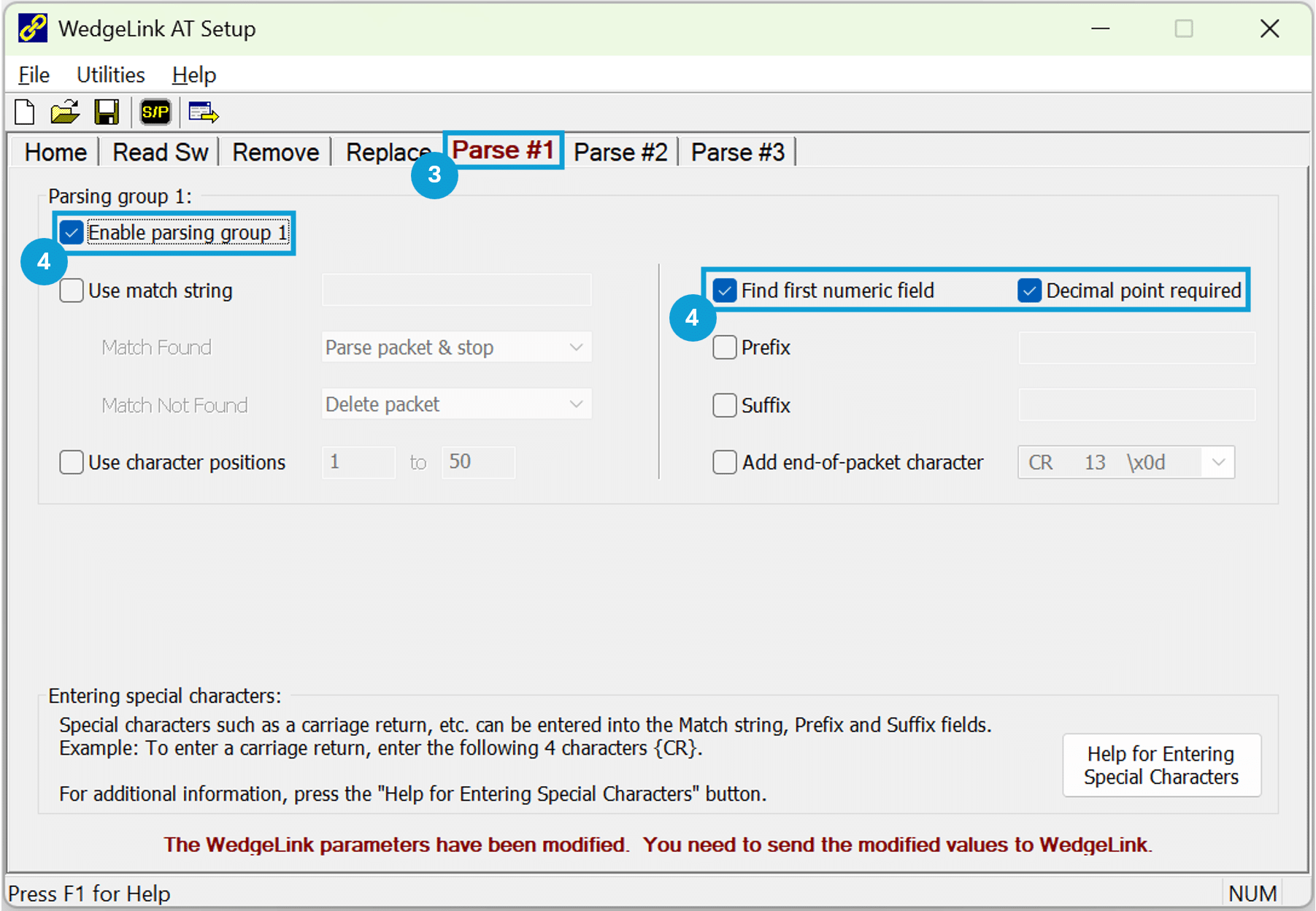Image resolution: width=1316 pixels, height=911 pixels.
Task: Open the Match Not Found dropdown
Action: click(x=576, y=404)
